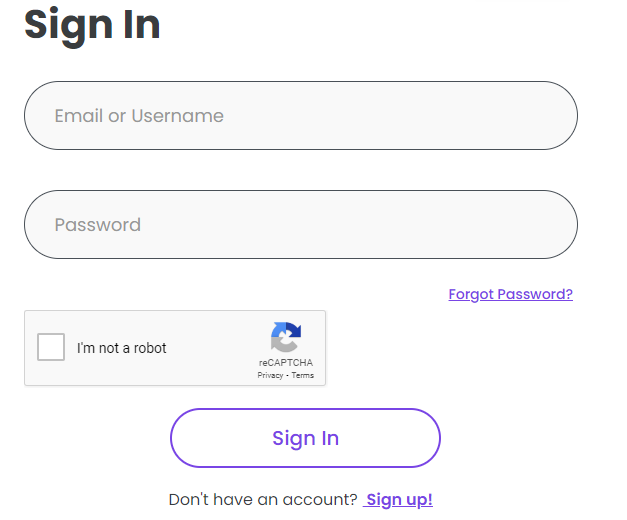
Task: Open the Forgot Password? link
Action: [x=510, y=294]
